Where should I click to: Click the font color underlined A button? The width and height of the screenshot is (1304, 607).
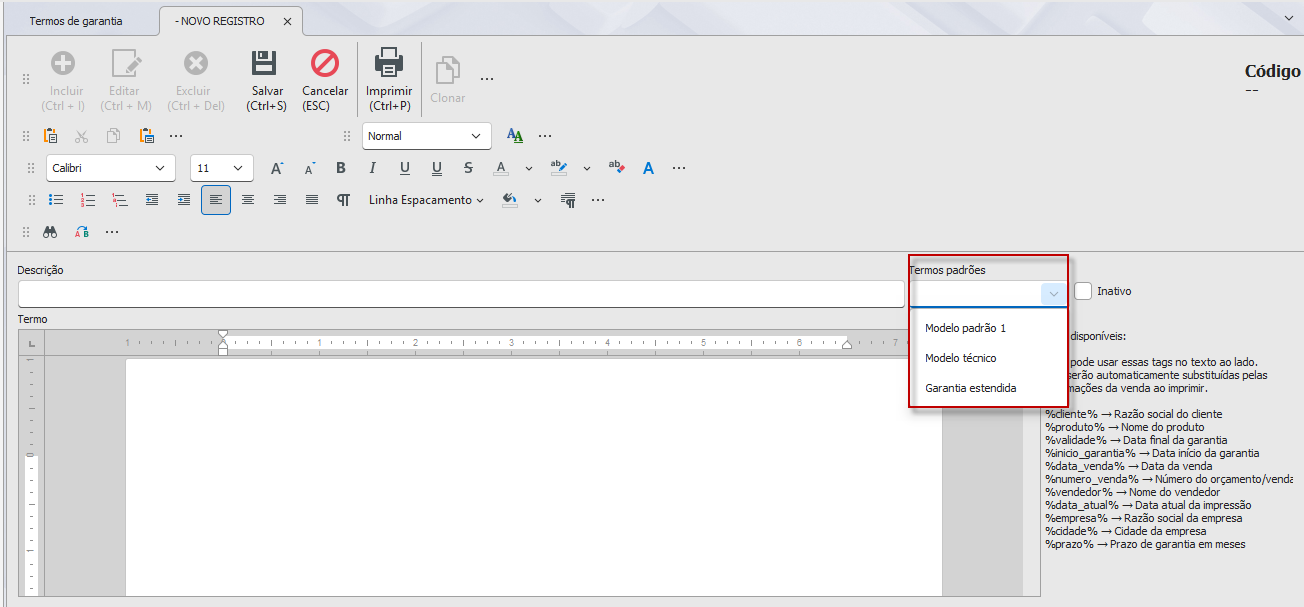point(502,168)
